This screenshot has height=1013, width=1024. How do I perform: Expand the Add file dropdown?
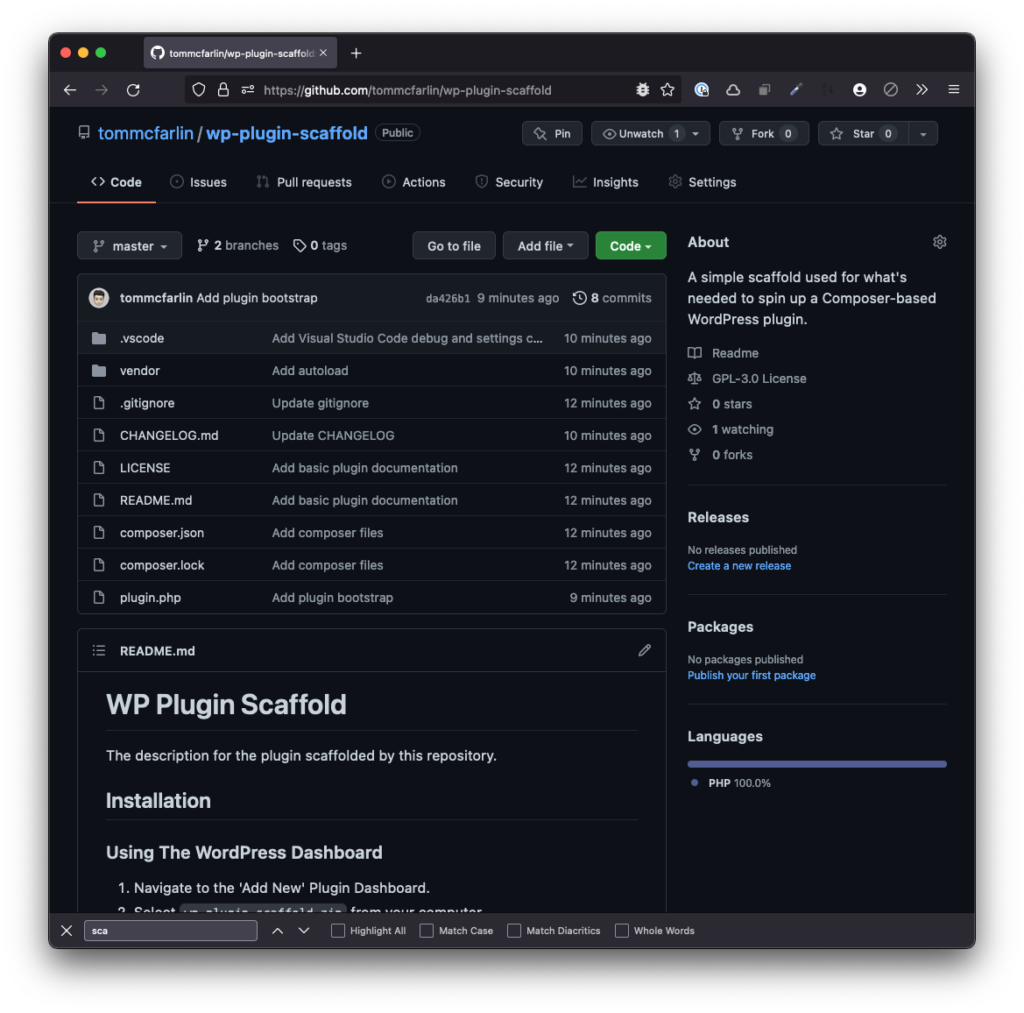tap(545, 246)
